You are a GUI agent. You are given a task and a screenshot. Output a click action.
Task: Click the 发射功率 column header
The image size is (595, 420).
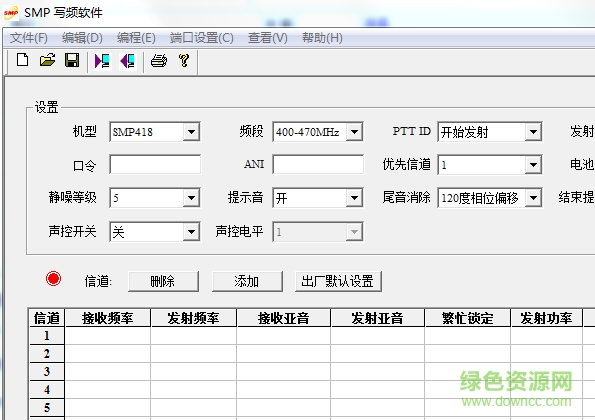[546, 318]
